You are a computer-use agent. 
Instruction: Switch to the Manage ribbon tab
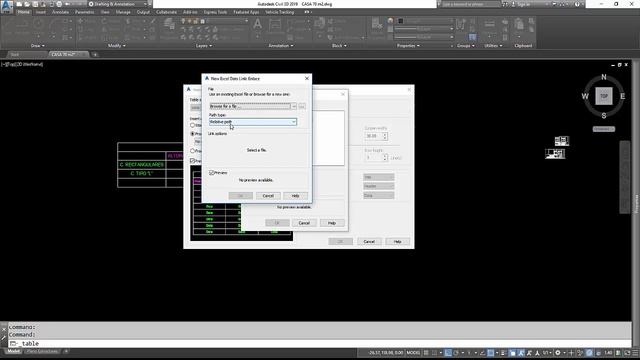pos(123,12)
